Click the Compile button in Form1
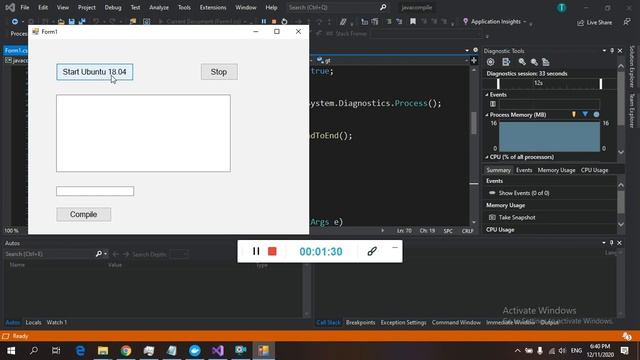Image resolution: width=640 pixels, height=360 pixels. click(84, 214)
